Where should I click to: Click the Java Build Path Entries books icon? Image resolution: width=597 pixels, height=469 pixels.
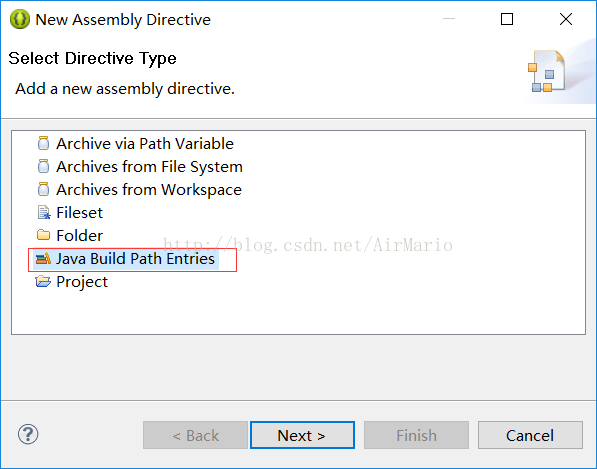[x=43, y=258]
